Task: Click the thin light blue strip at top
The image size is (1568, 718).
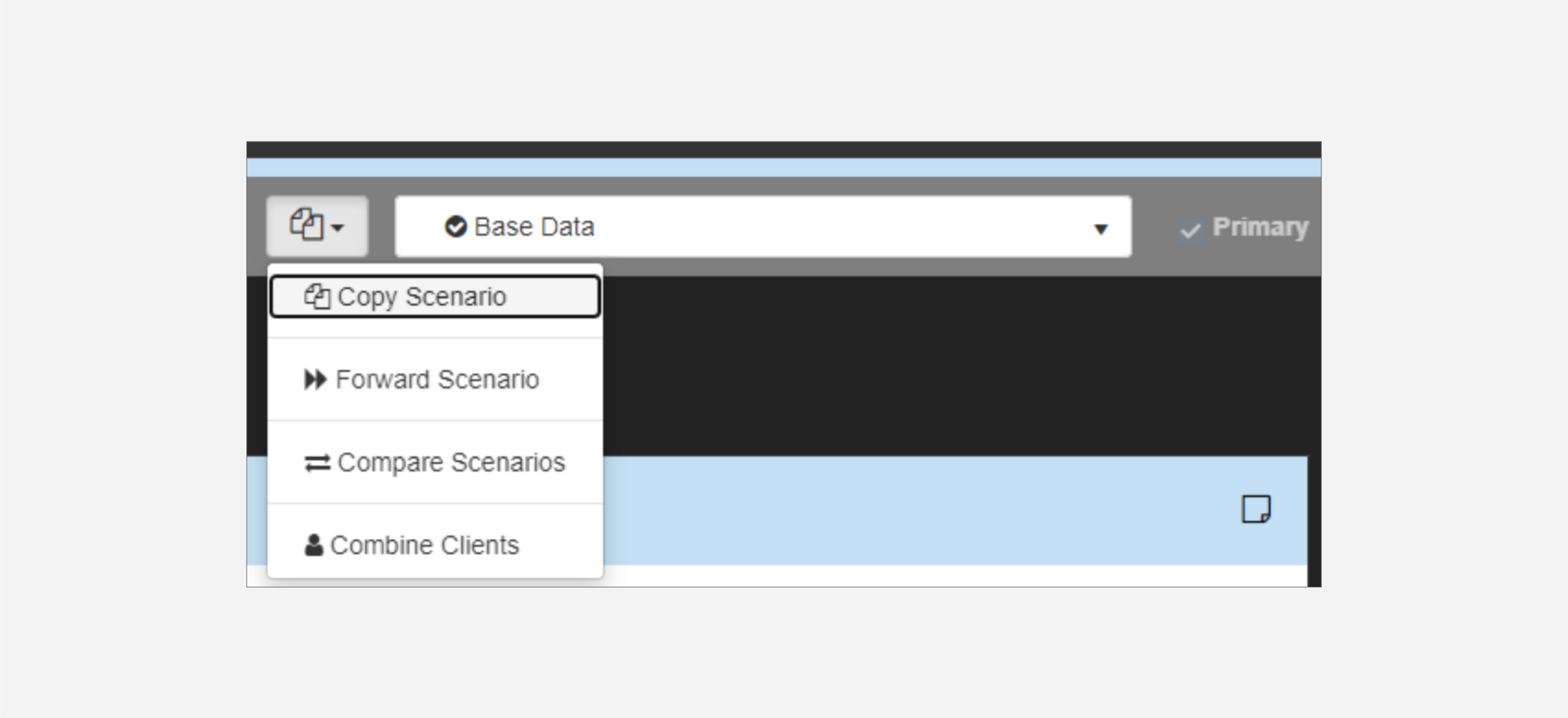Action: (784, 167)
